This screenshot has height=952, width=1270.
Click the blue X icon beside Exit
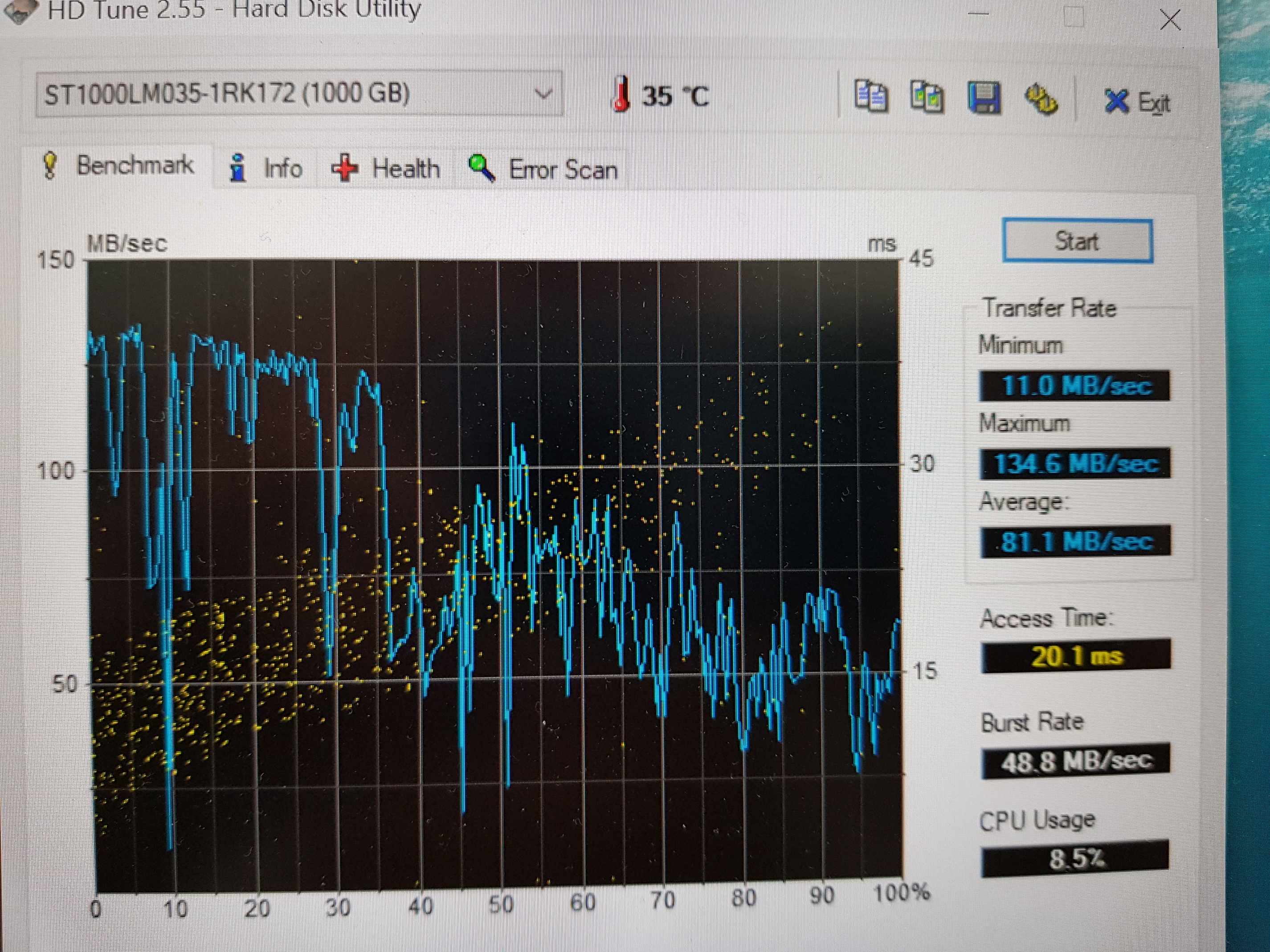coord(1117,102)
